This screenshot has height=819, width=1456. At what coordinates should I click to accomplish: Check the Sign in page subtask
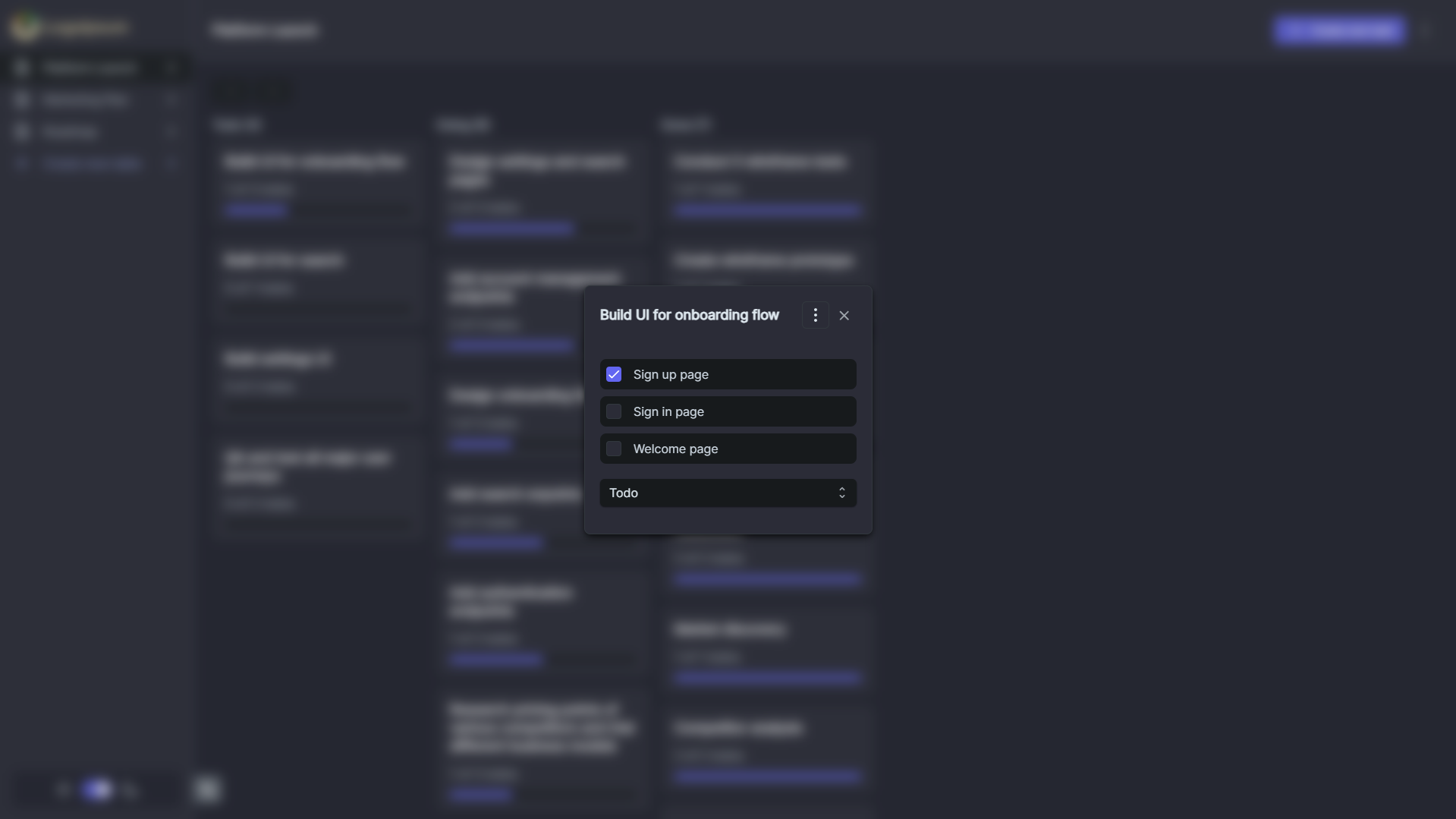(614, 411)
